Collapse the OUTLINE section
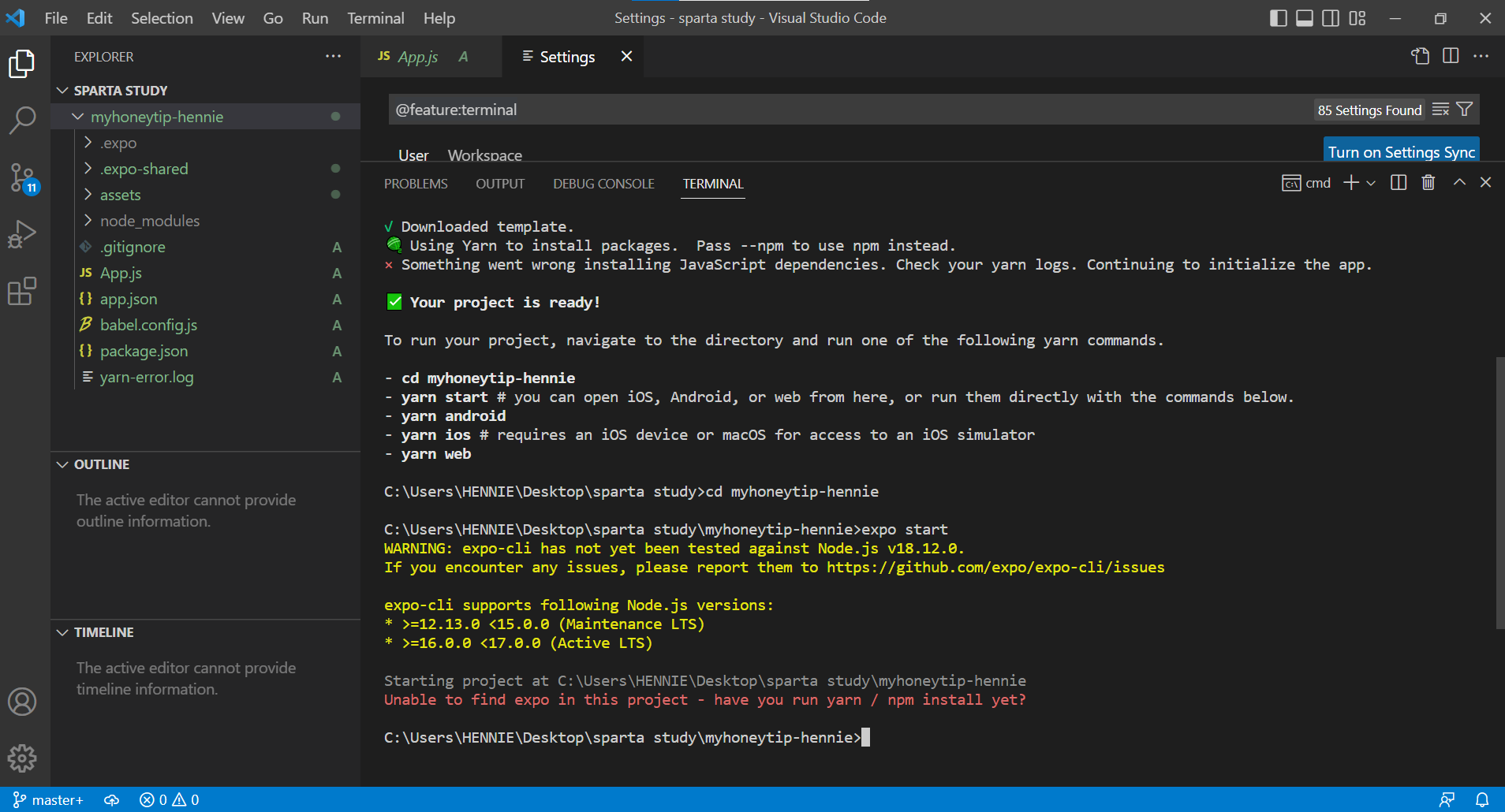The width and height of the screenshot is (1505, 812). 62,464
